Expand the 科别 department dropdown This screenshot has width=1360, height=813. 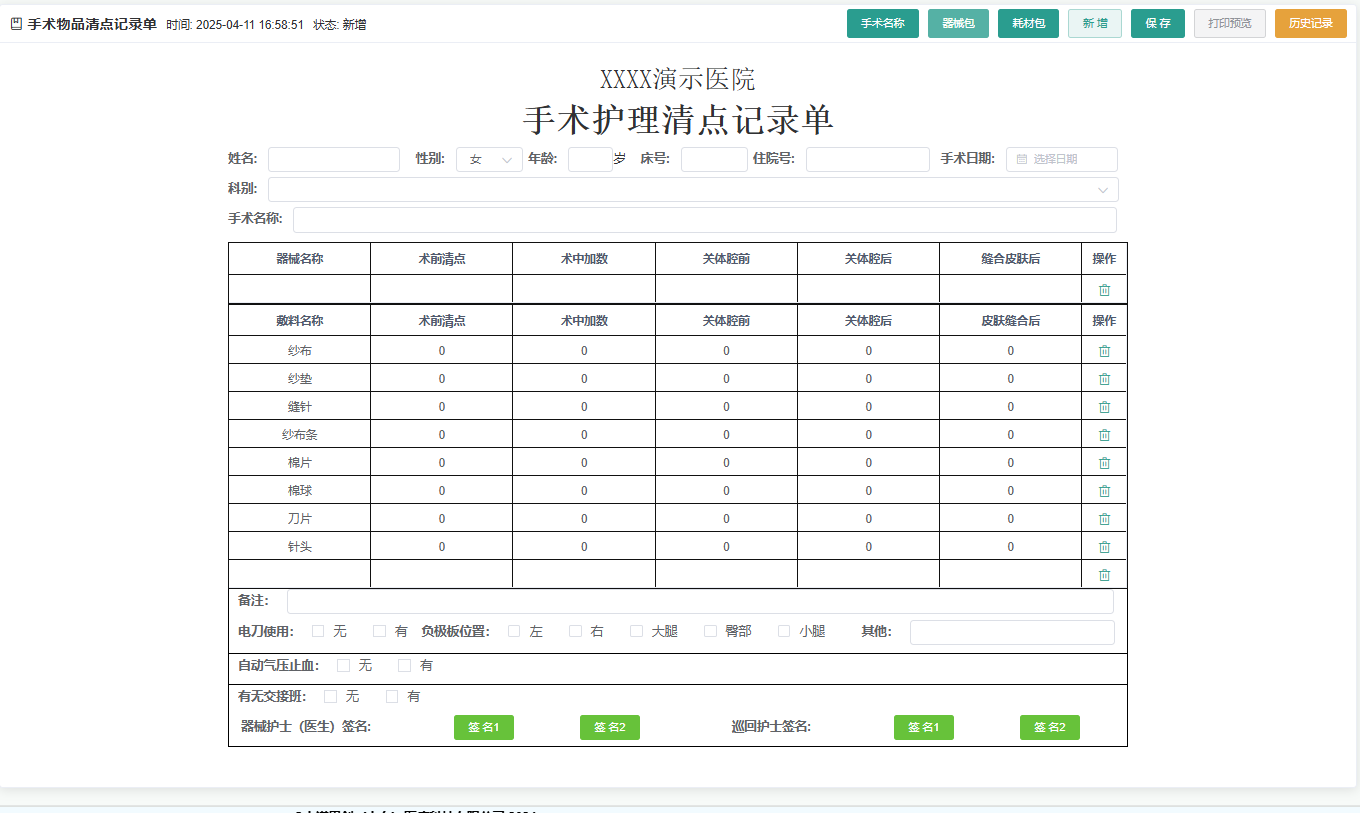(x=692, y=190)
